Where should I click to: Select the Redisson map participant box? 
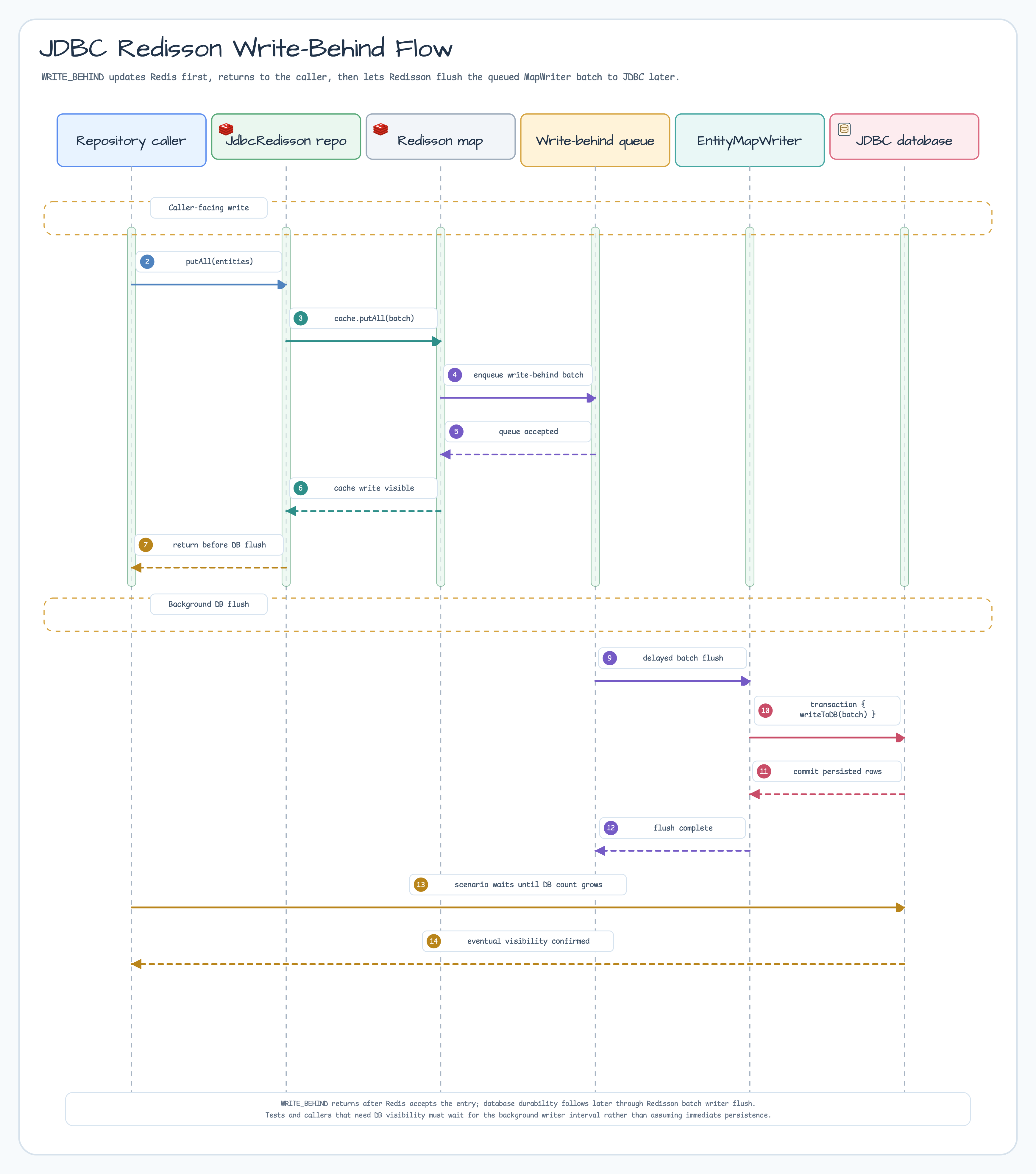tap(441, 137)
